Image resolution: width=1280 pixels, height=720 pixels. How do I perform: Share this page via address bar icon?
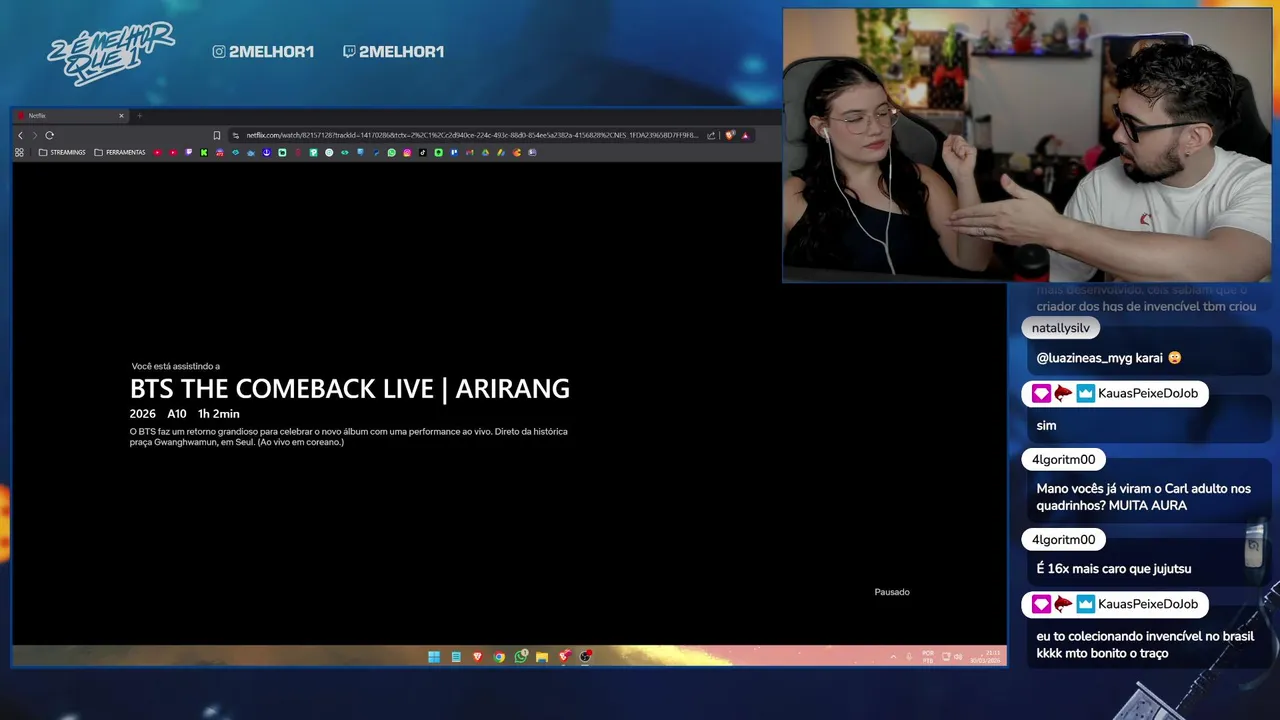click(711, 135)
